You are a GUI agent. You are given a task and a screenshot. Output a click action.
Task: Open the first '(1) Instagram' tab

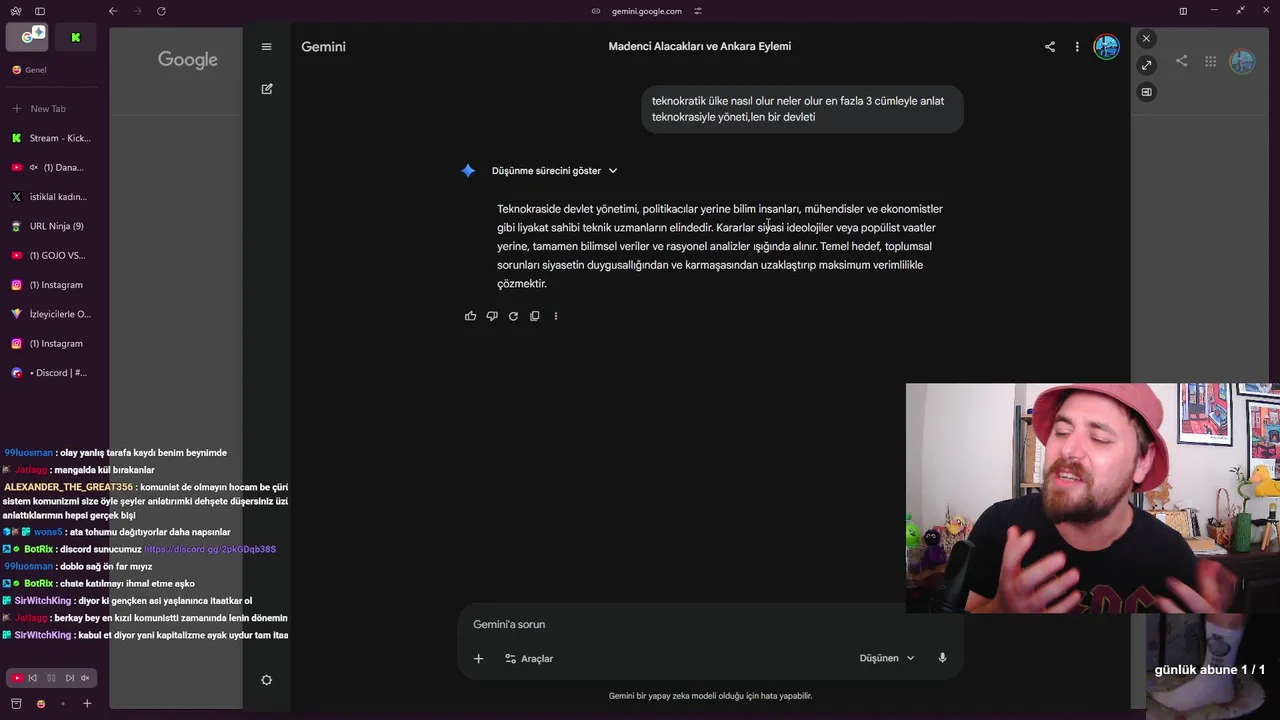[x=52, y=285]
